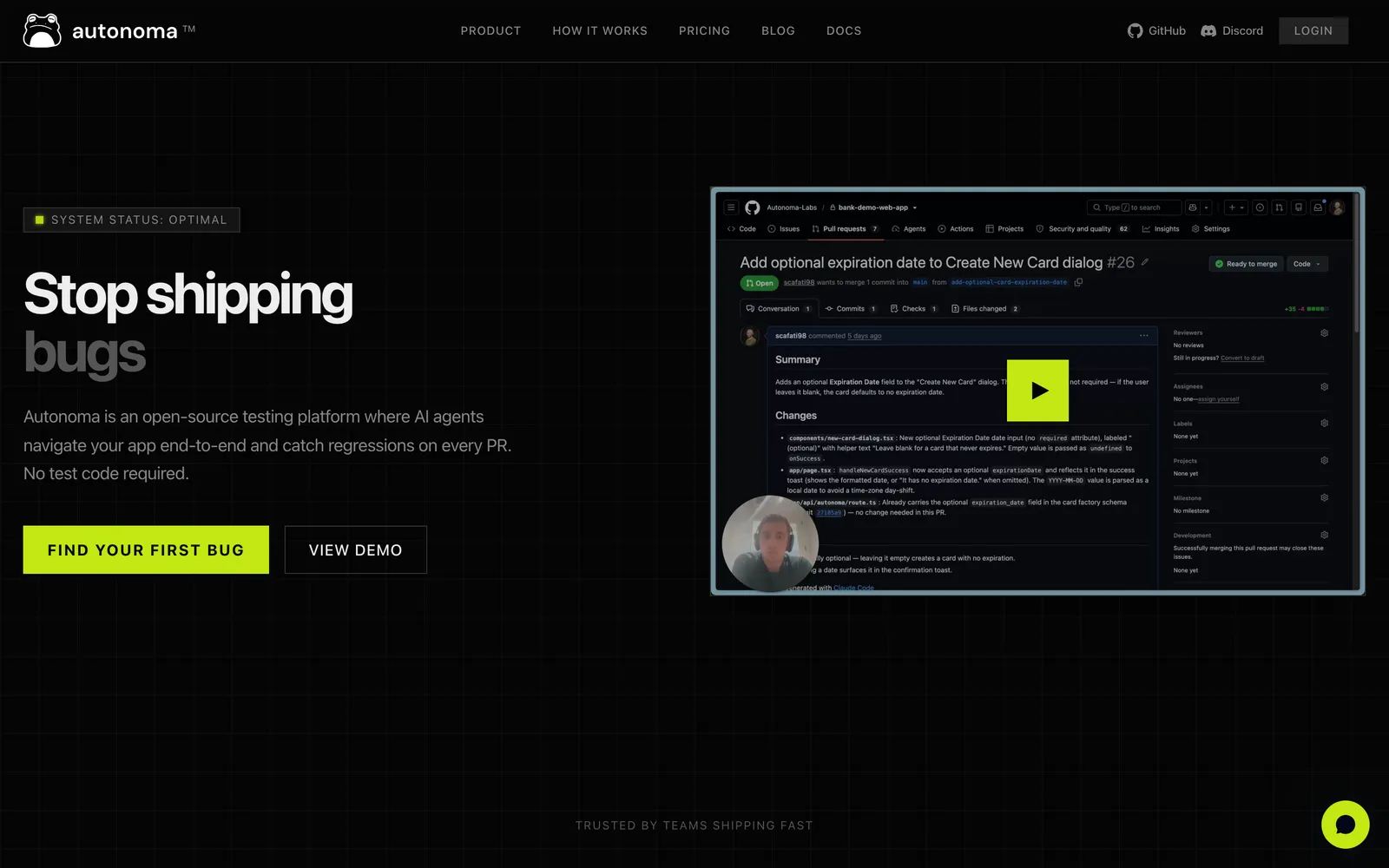Switch to the Files changed tab
This screenshot has width=1389, height=868.
[x=984, y=309]
